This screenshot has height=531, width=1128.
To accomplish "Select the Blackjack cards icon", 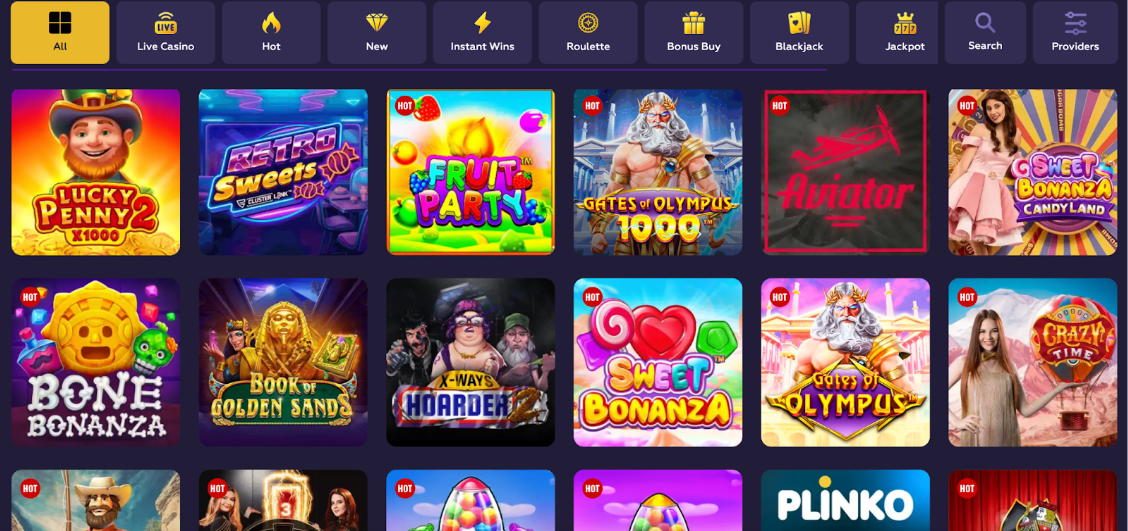I will coord(799,23).
